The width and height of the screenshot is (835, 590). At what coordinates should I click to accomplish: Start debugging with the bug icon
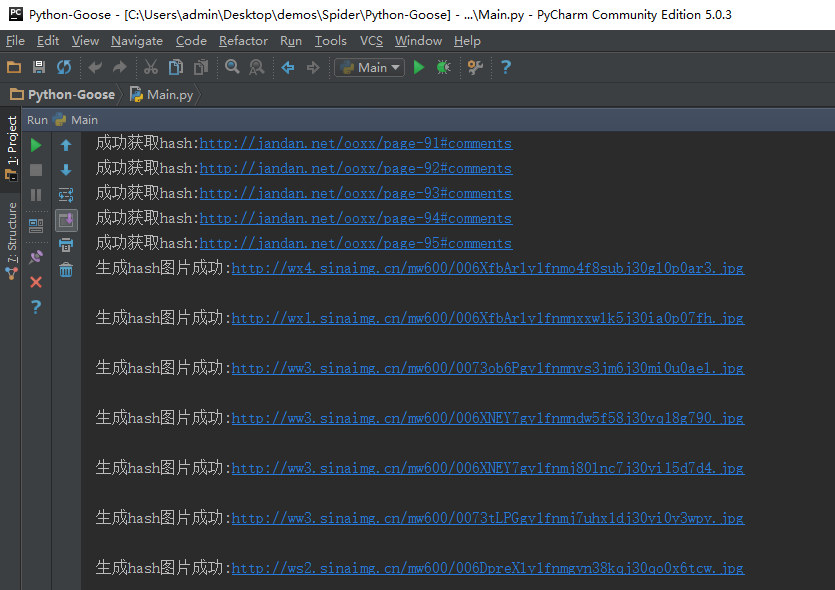click(444, 67)
